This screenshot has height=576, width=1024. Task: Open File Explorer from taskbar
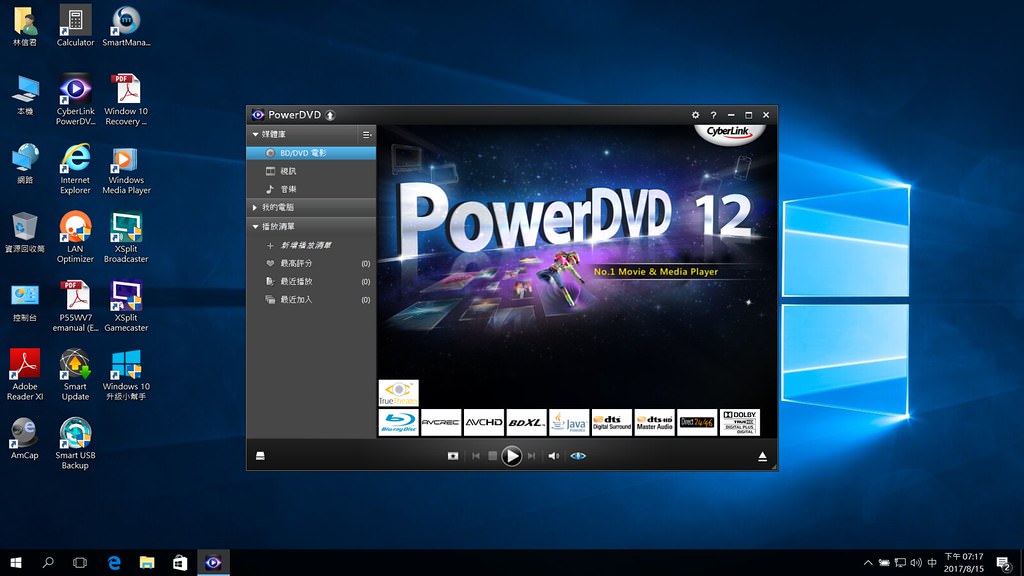(x=147, y=563)
